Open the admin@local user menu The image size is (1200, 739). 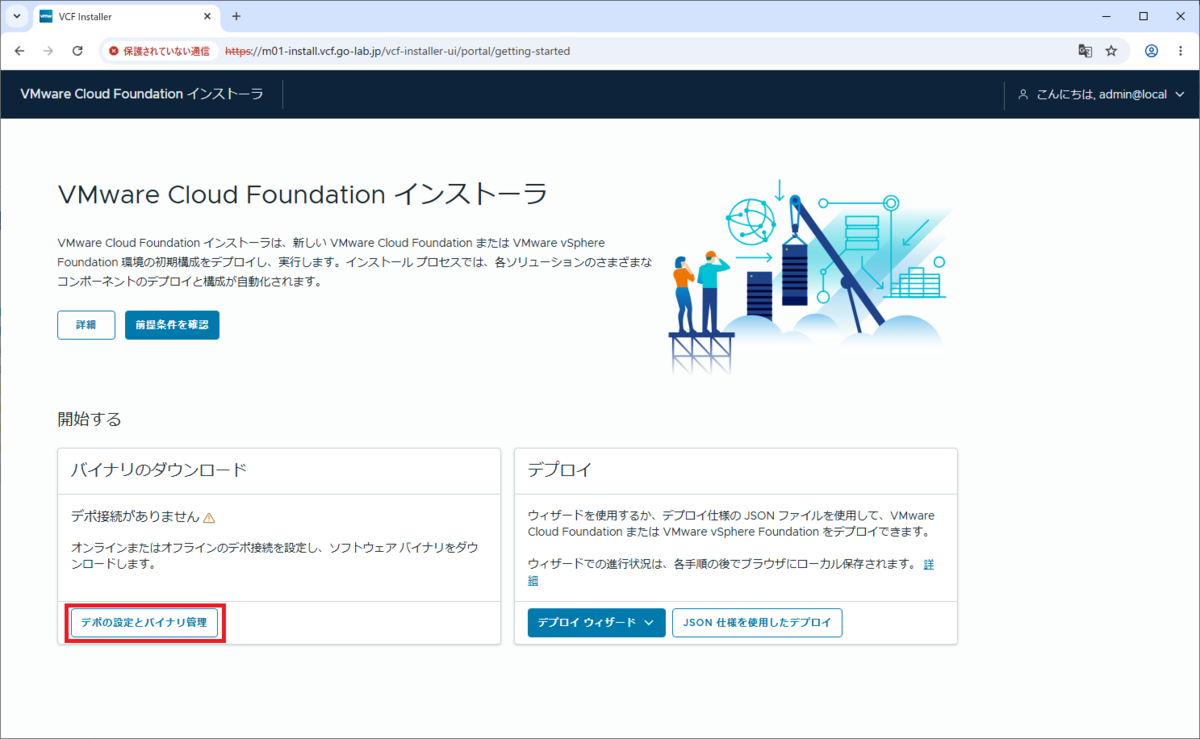pyautogui.click(x=1101, y=94)
